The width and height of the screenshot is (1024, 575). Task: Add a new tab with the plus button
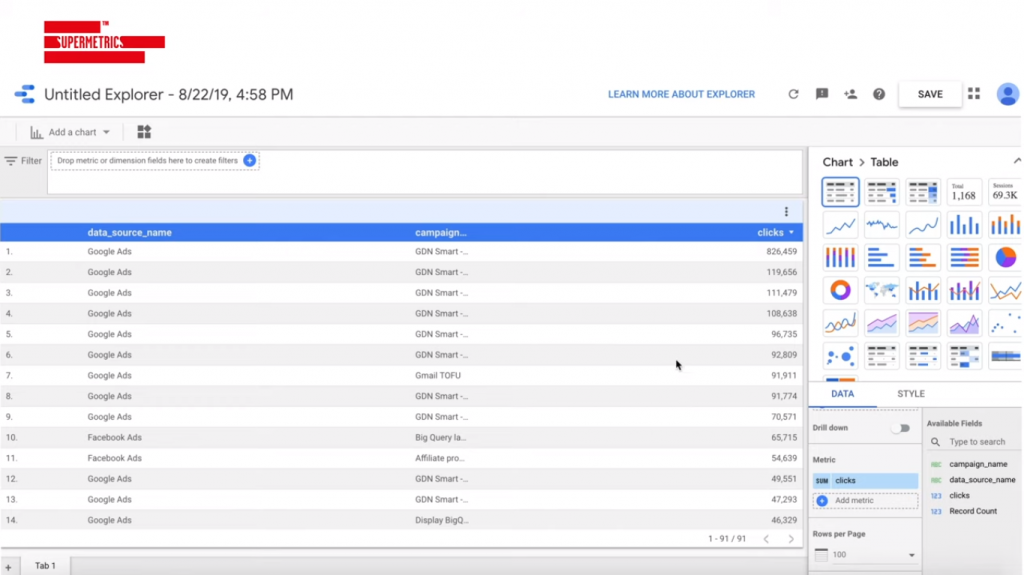click(x=8, y=567)
